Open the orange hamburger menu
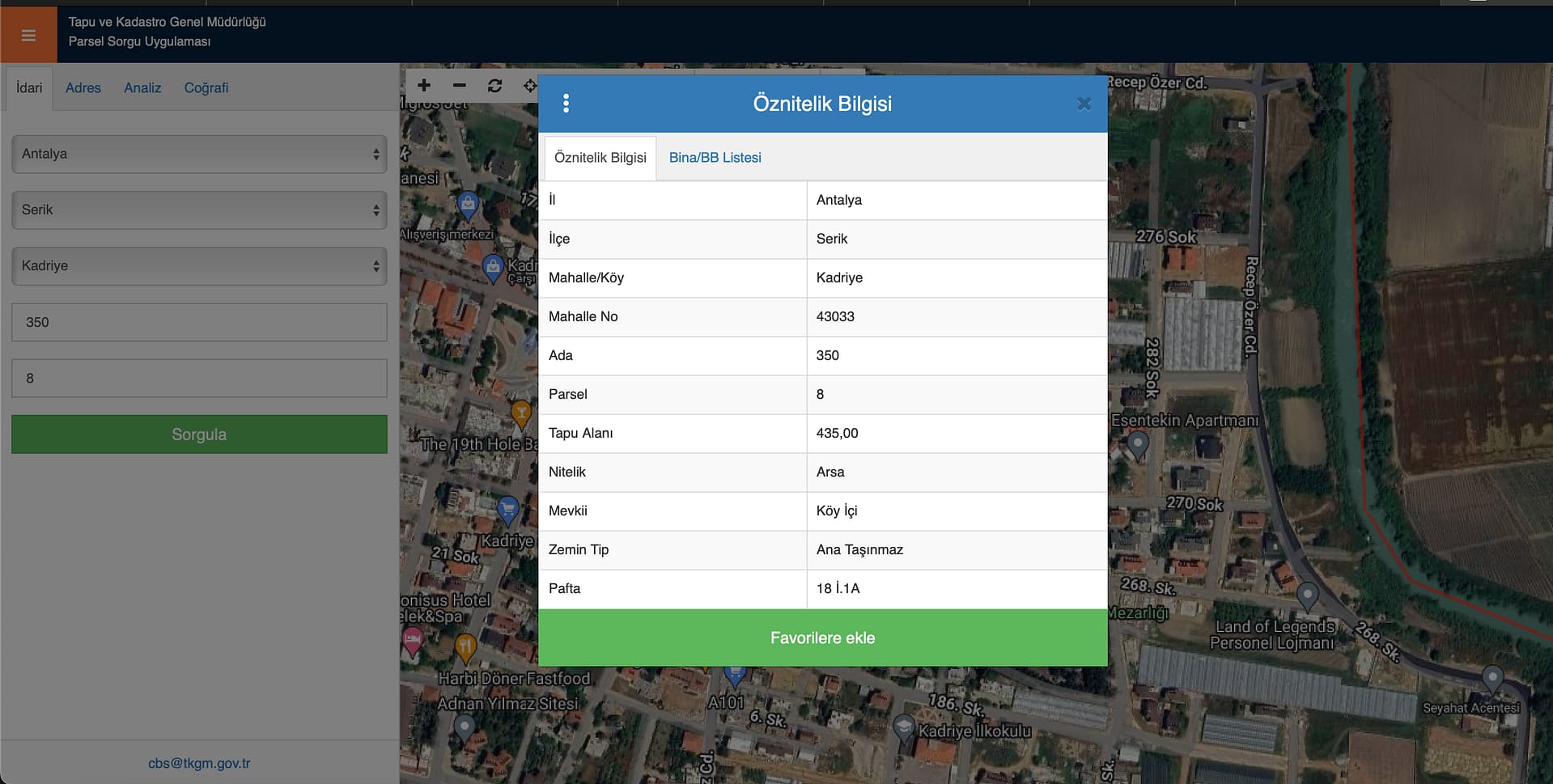Screen dimensions: 1553x784 point(28,35)
